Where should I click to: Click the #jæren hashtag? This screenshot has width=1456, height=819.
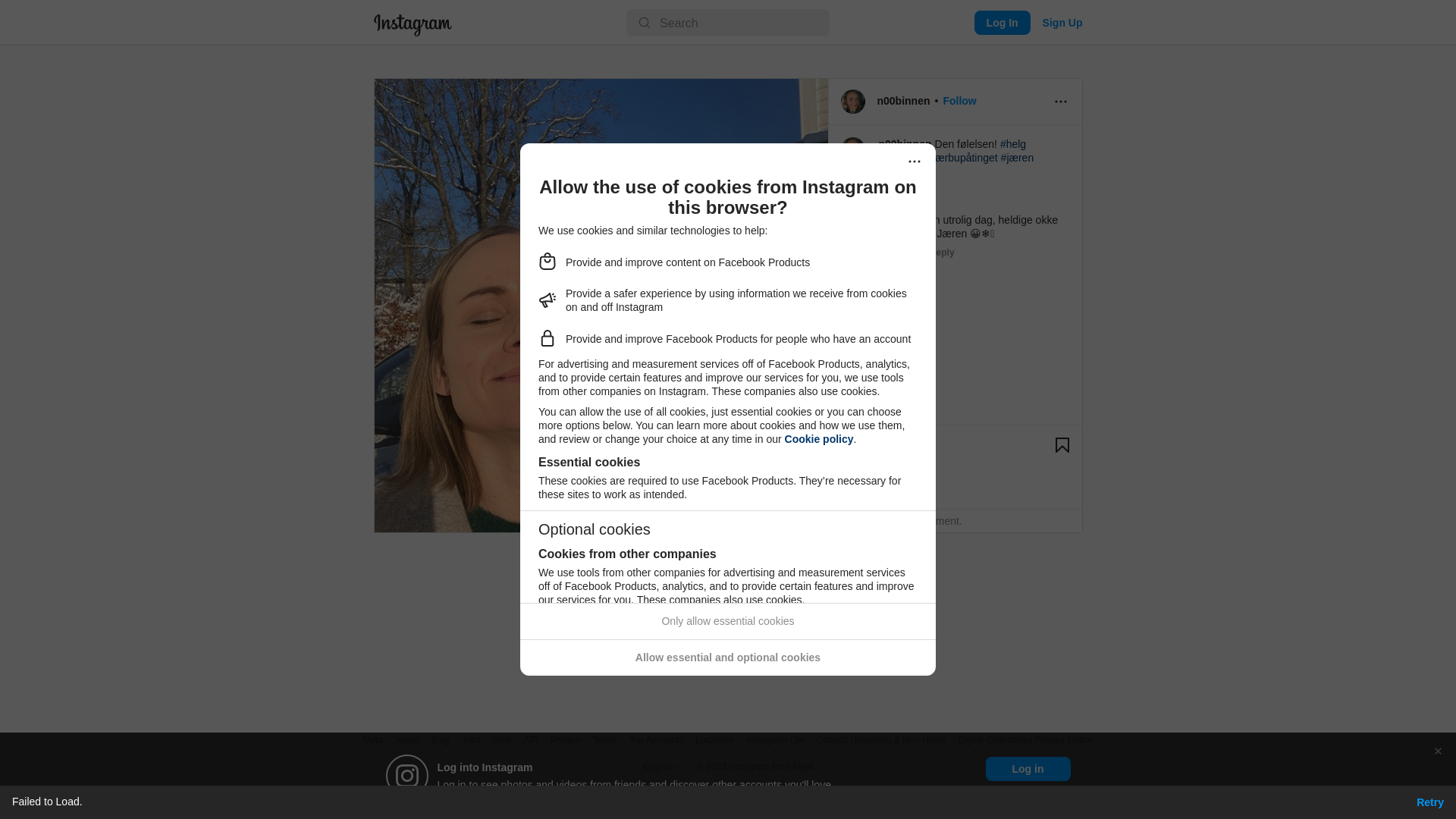click(x=1017, y=158)
